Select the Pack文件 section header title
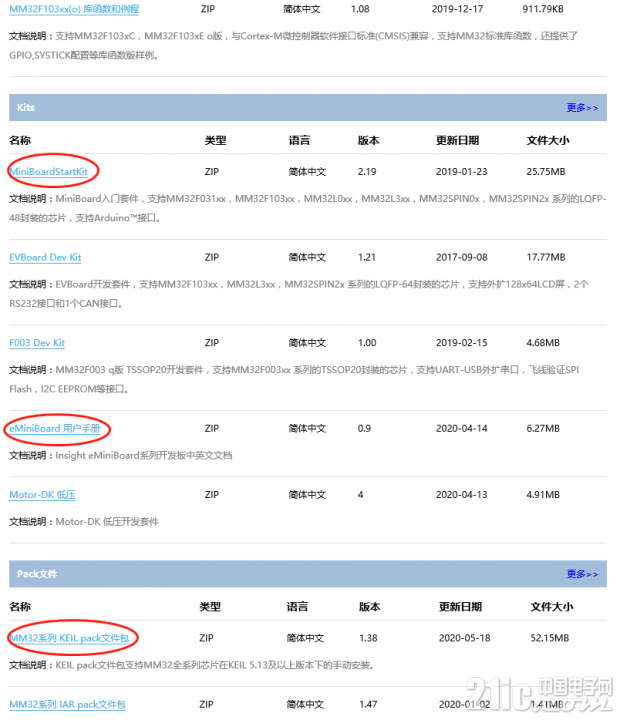 pos(37,574)
